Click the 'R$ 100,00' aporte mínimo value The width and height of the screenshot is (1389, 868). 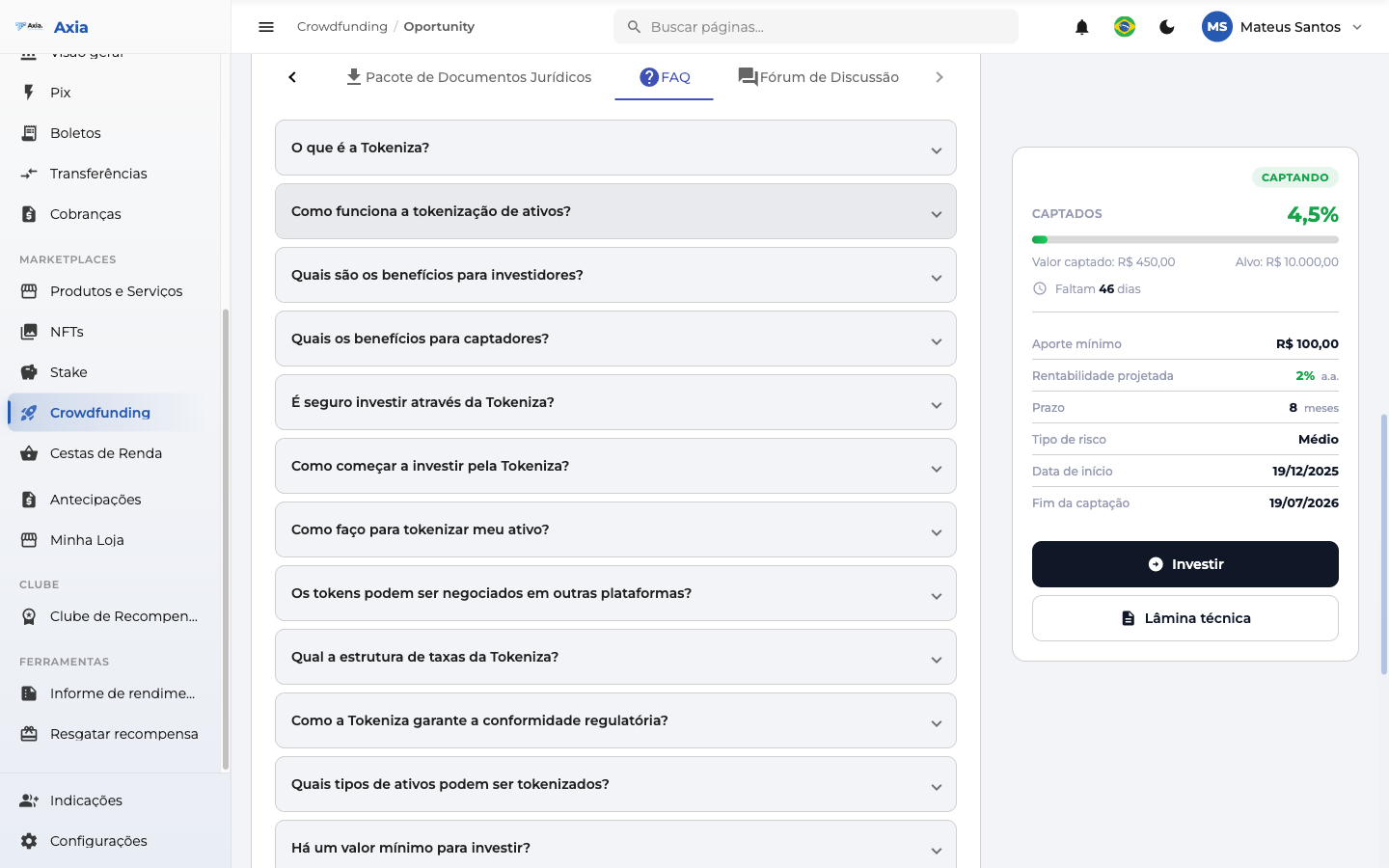point(1307,344)
